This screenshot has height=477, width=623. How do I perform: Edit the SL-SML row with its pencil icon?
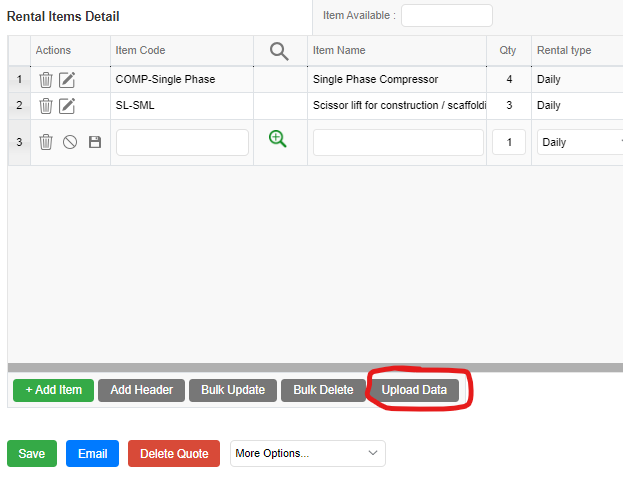pos(67,106)
